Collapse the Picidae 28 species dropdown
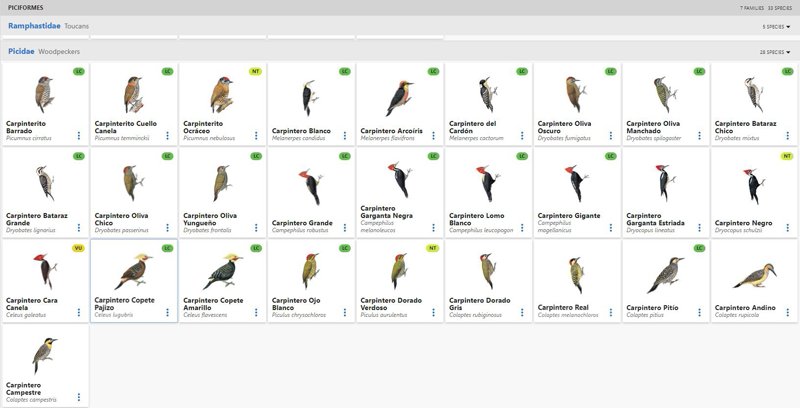Image resolution: width=800 pixels, height=408 pixels. 775,51
